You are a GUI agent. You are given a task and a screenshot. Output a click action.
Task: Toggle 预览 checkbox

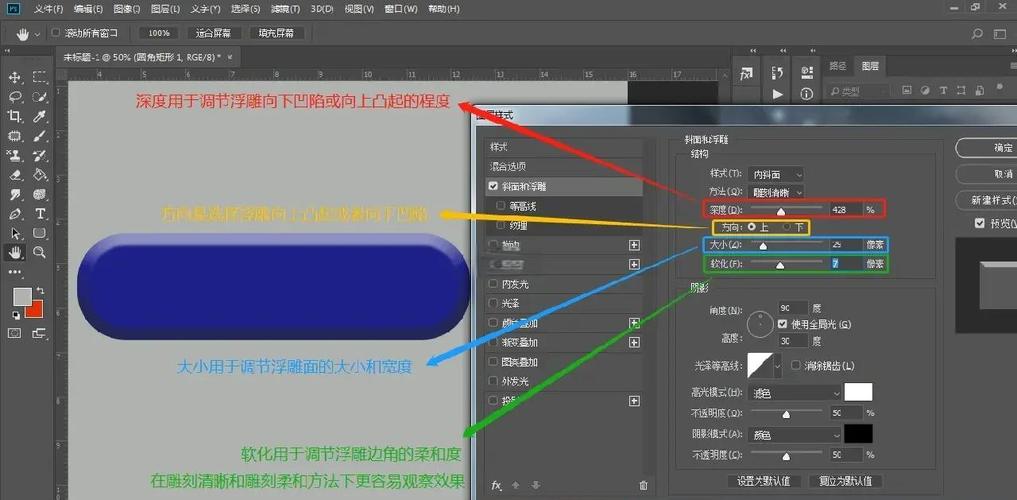(979, 223)
